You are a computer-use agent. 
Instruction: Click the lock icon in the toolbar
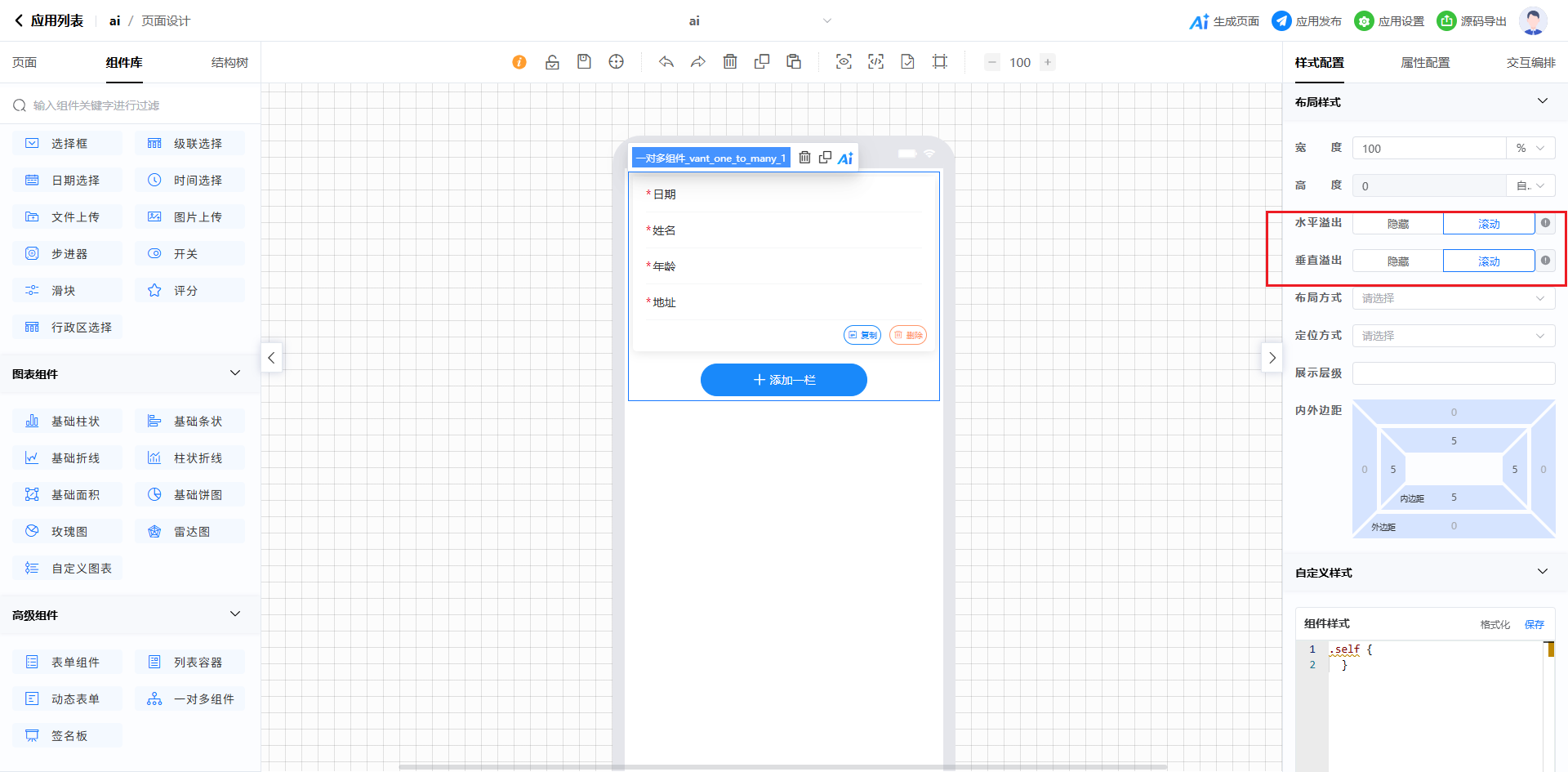tap(552, 62)
